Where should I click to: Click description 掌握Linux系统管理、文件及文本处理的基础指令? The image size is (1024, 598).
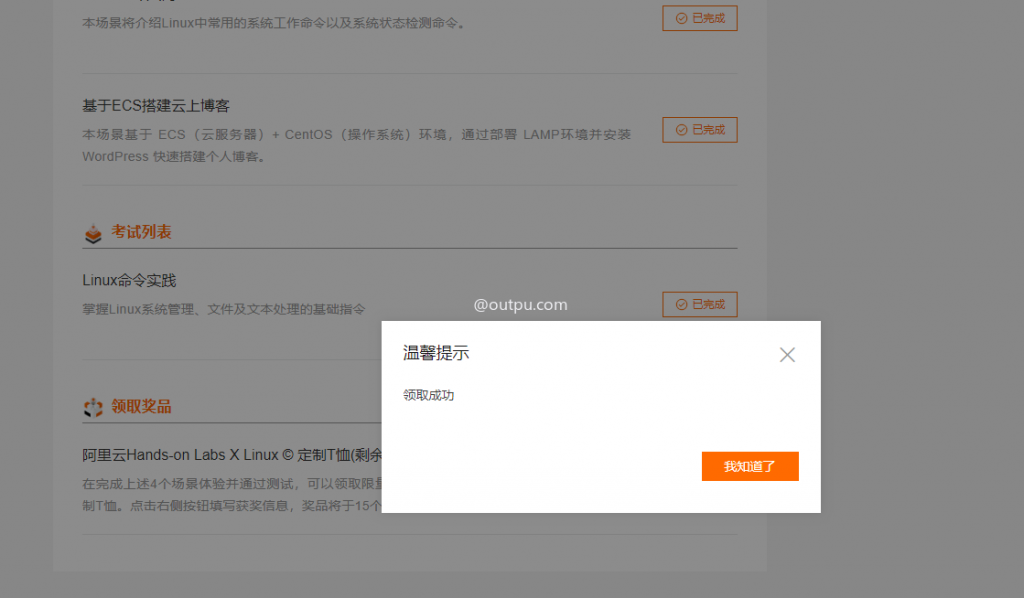pos(223,309)
